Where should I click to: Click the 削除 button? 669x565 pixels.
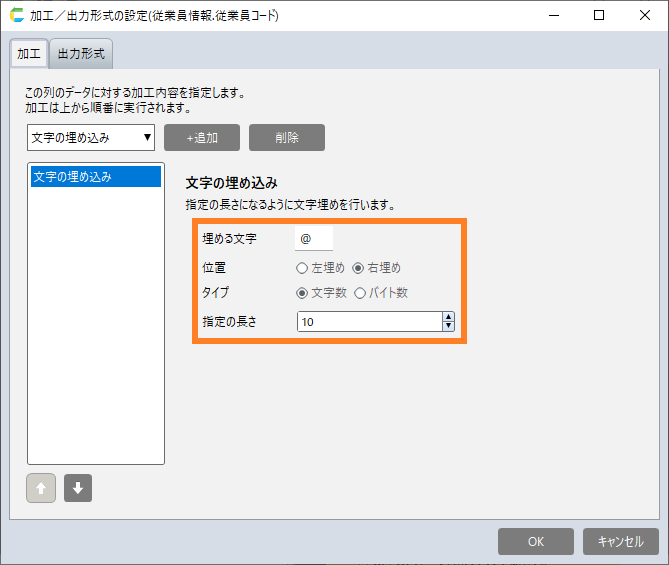286,137
